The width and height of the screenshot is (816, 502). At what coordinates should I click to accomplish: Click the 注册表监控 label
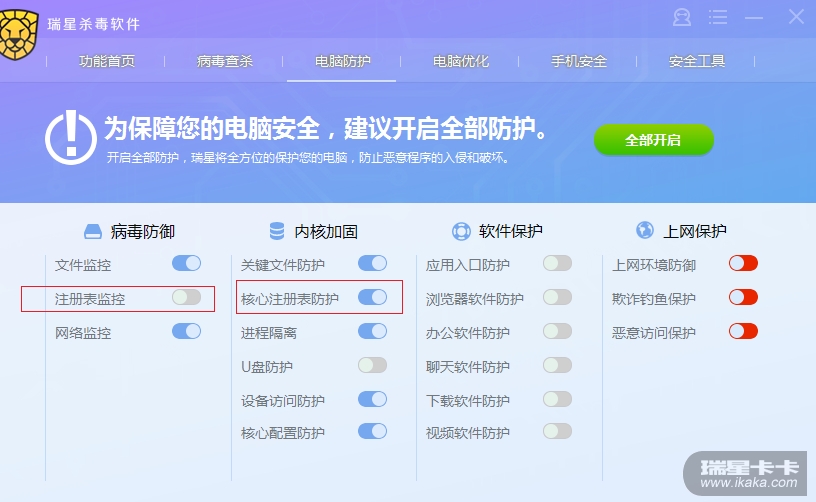90,299
